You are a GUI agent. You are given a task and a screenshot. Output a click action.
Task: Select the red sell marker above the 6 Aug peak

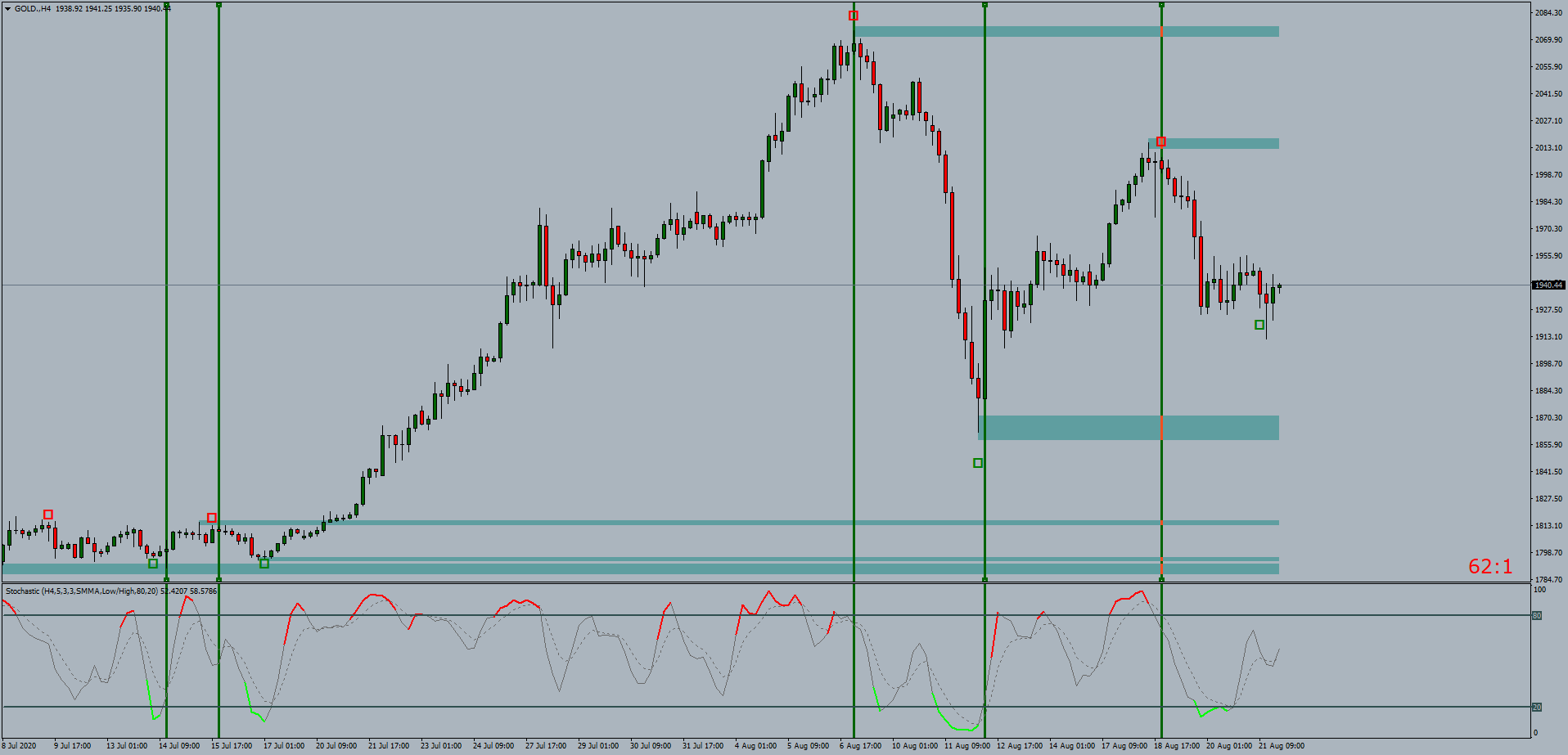tap(853, 14)
